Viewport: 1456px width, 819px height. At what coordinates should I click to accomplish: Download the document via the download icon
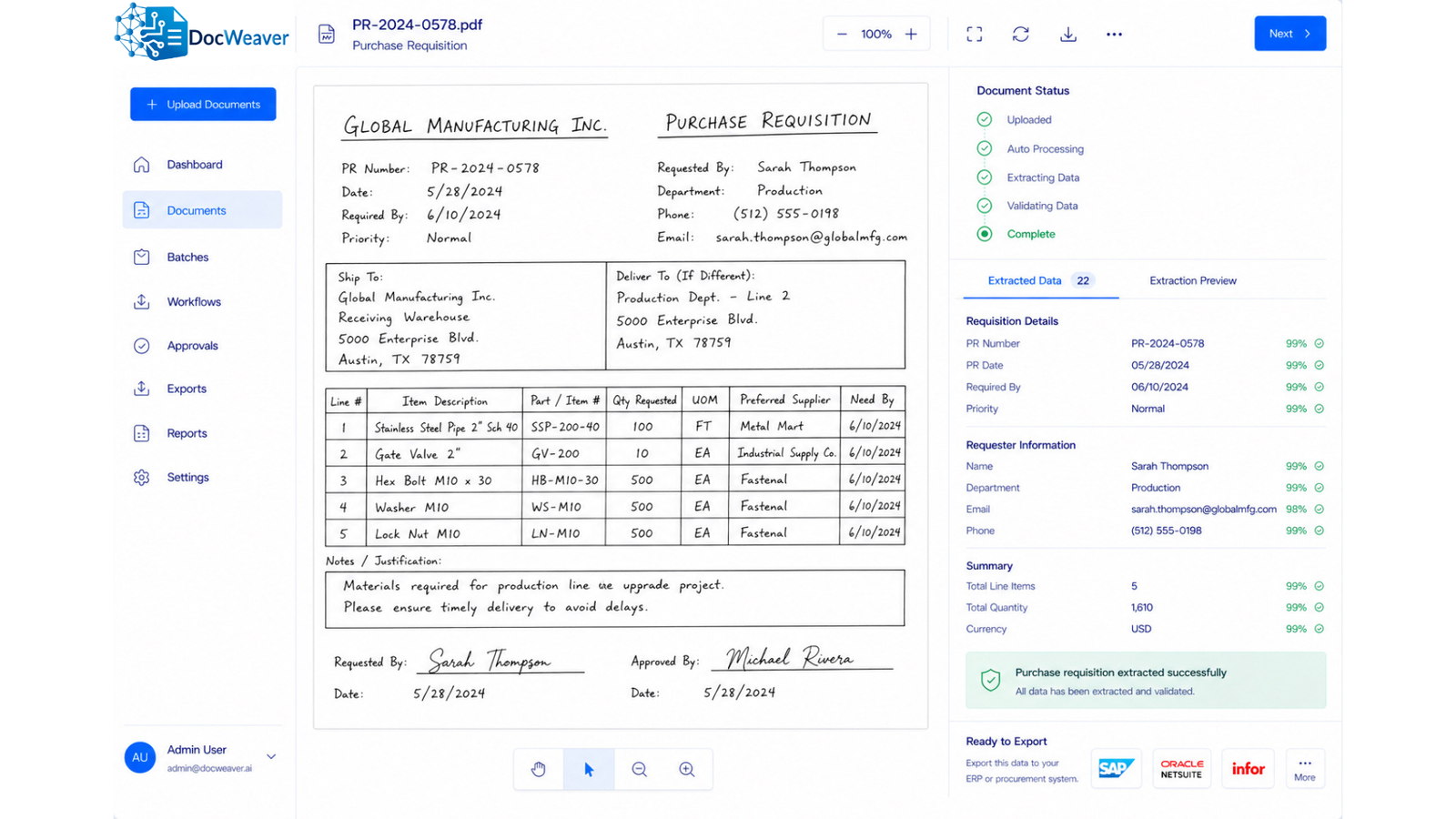[1068, 34]
